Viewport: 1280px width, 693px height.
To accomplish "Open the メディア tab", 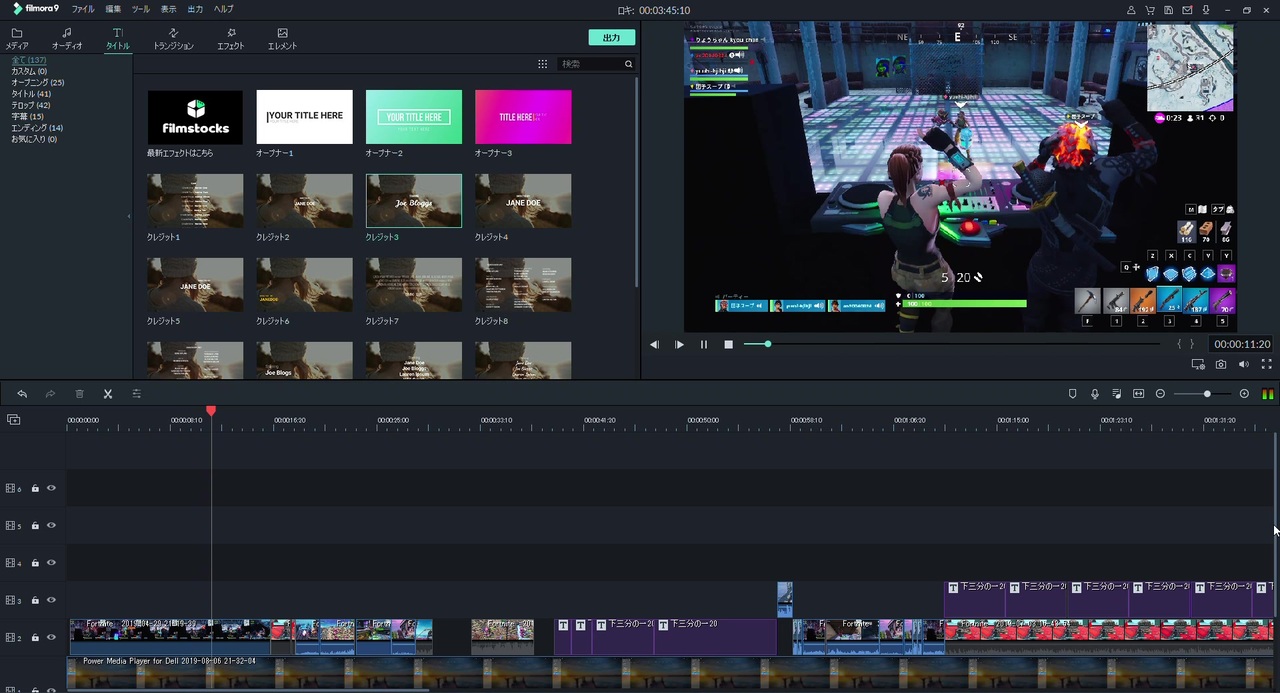I will pos(17,39).
